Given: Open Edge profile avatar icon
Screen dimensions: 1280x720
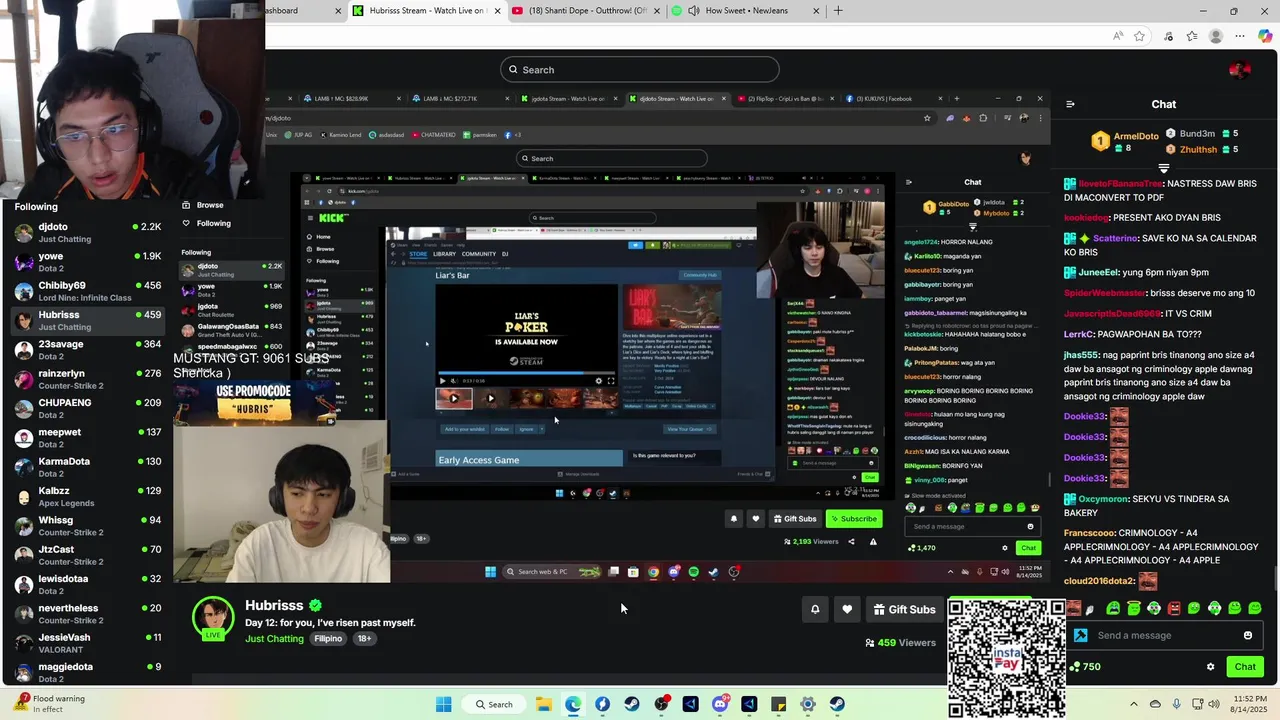Looking at the screenshot, I should point(1216,36).
